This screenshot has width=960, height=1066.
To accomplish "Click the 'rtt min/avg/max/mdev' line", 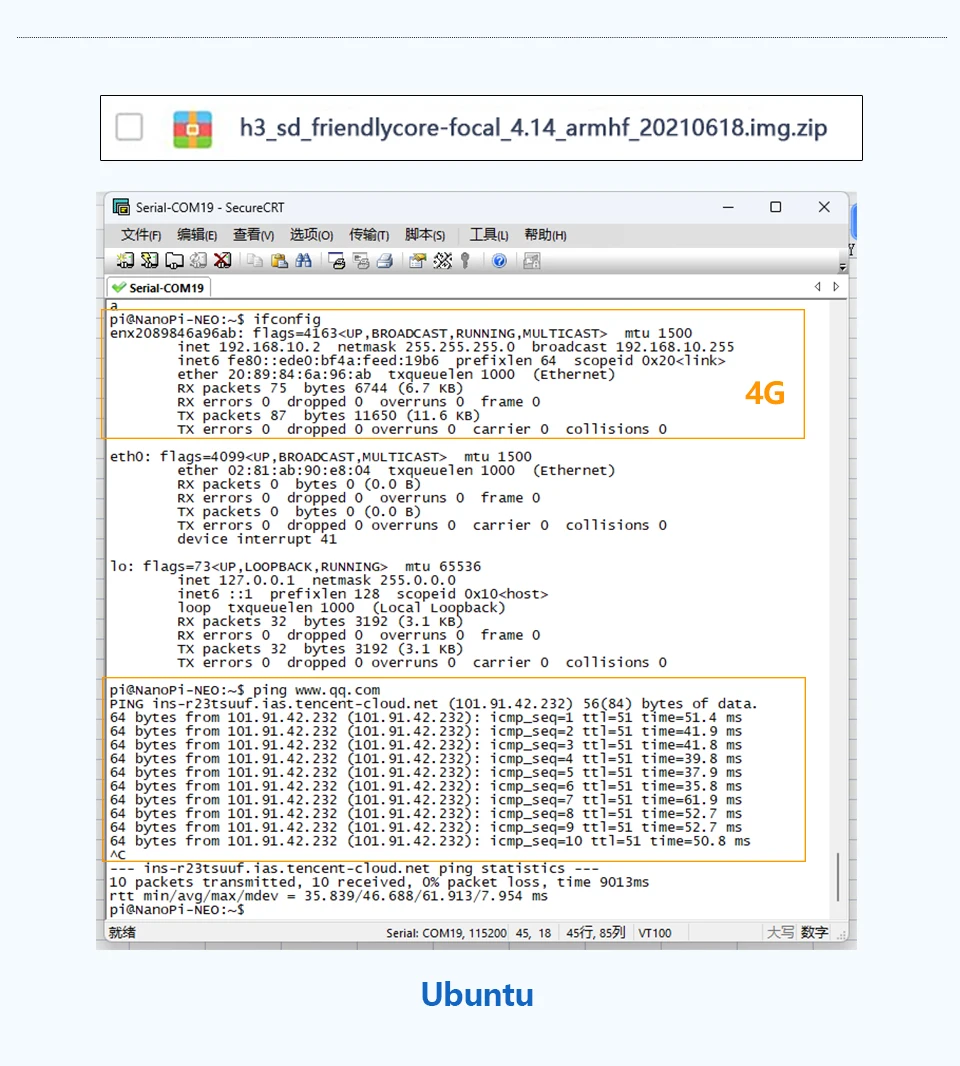I will (328, 896).
